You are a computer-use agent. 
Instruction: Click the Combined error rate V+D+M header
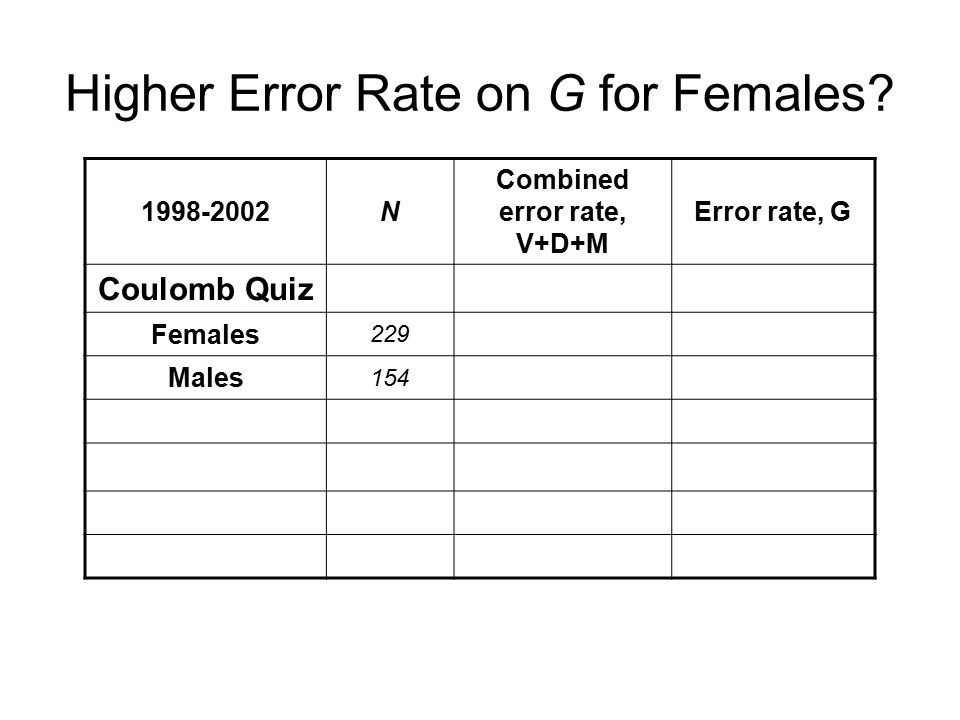tap(563, 212)
